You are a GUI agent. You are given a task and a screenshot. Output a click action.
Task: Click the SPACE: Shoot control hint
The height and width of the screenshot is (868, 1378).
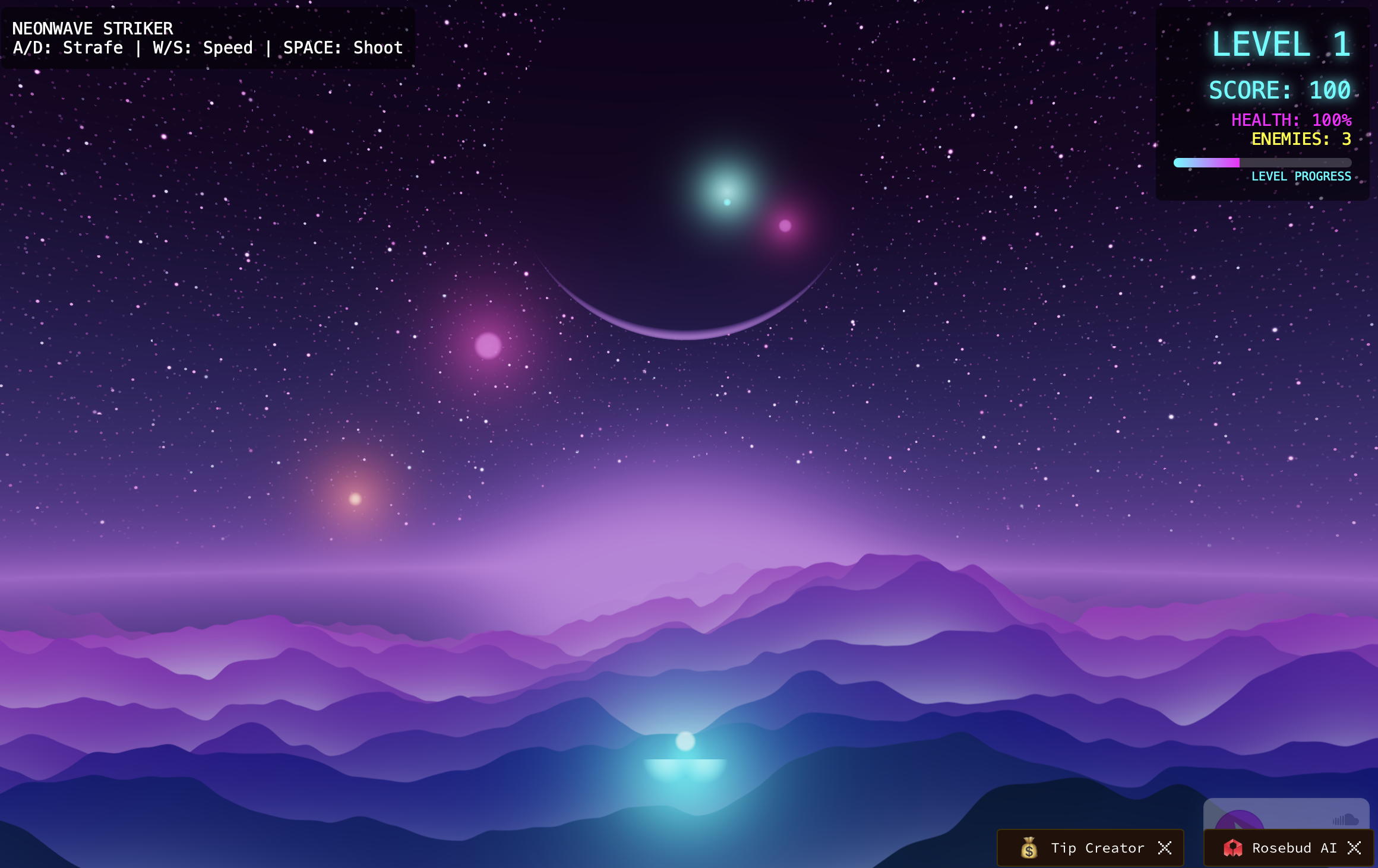tap(343, 47)
